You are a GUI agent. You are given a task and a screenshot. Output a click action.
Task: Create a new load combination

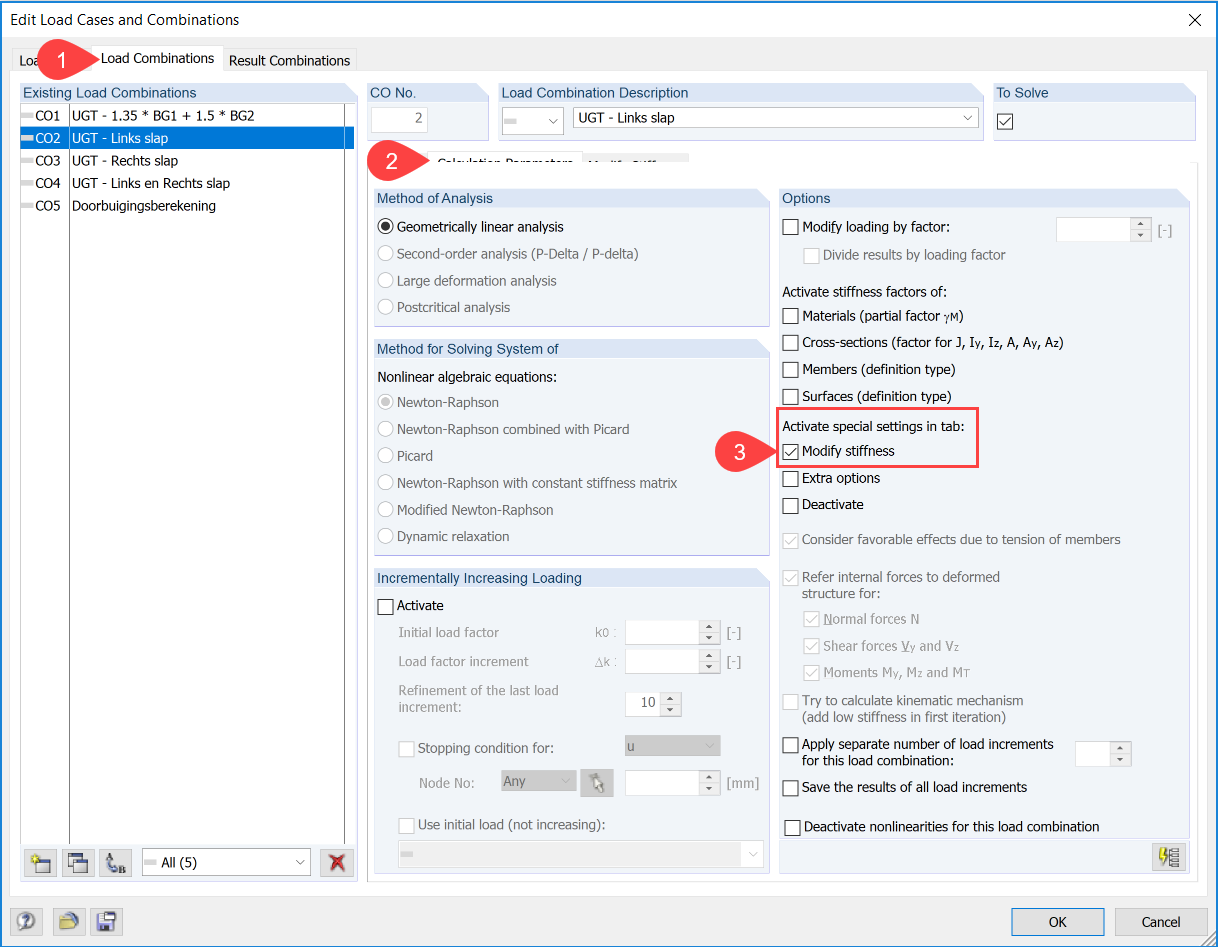coord(40,862)
